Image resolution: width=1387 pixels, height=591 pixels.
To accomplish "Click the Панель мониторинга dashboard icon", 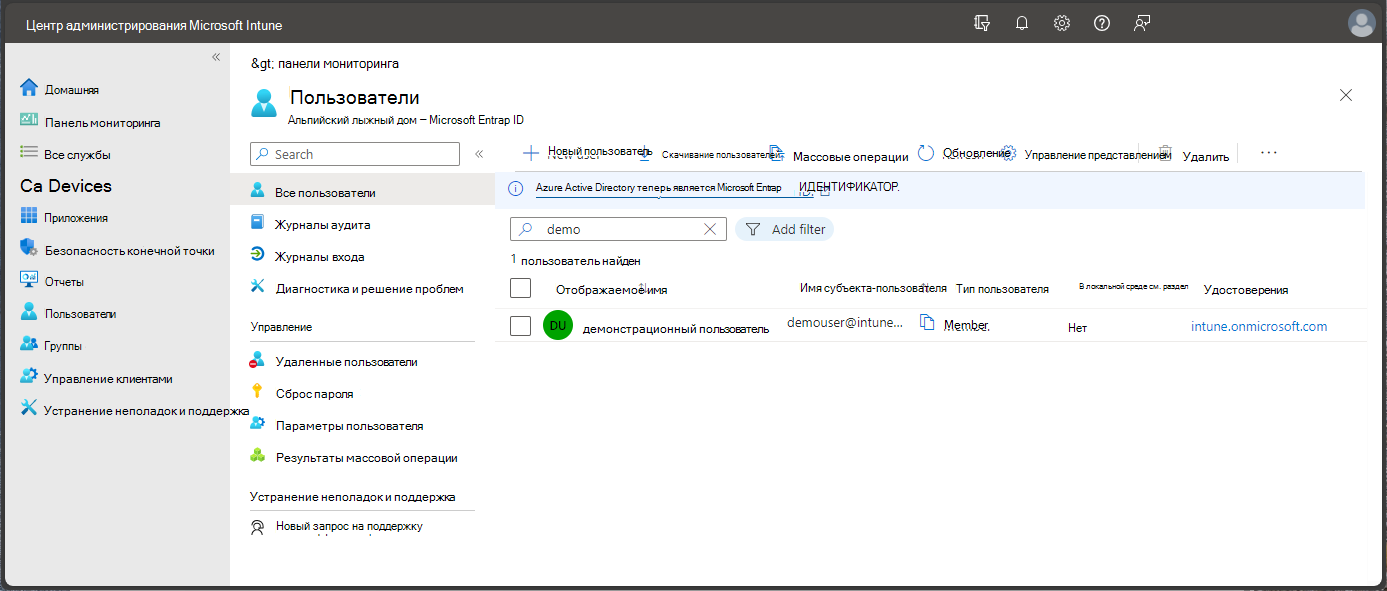I will click(x=29, y=121).
